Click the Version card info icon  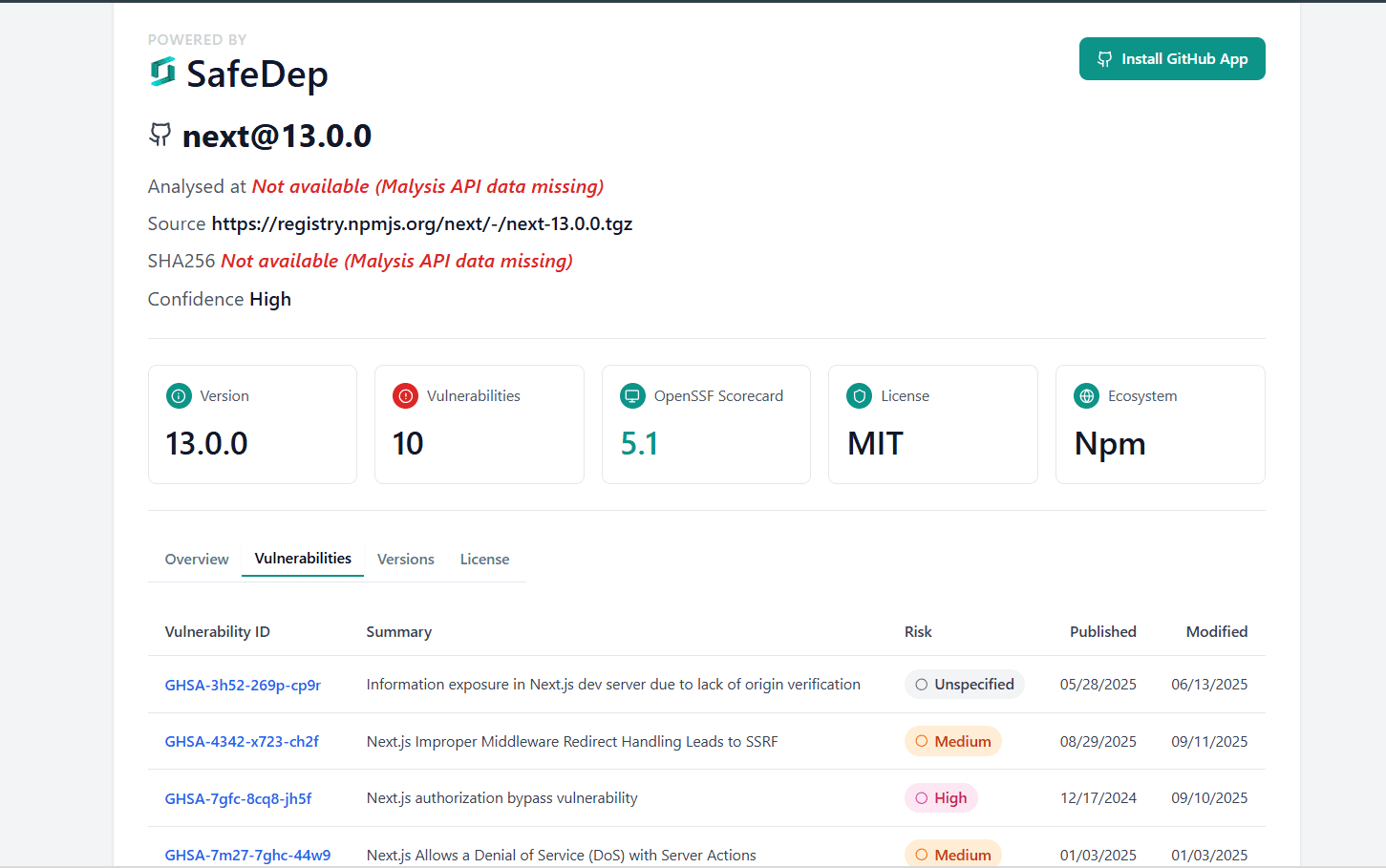tap(179, 395)
